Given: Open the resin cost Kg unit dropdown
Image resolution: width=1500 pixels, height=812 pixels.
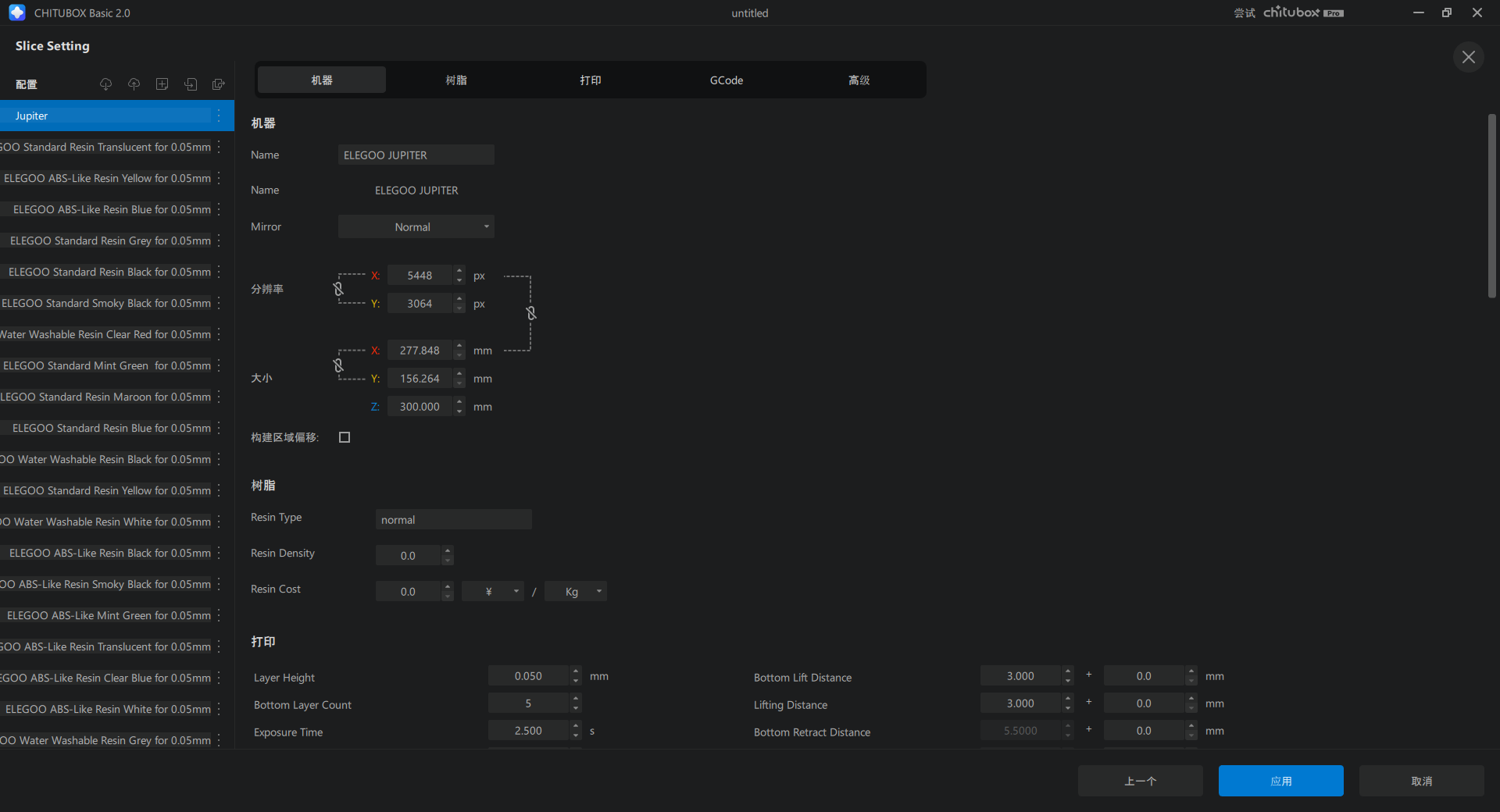Looking at the screenshot, I should pyautogui.click(x=576, y=592).
